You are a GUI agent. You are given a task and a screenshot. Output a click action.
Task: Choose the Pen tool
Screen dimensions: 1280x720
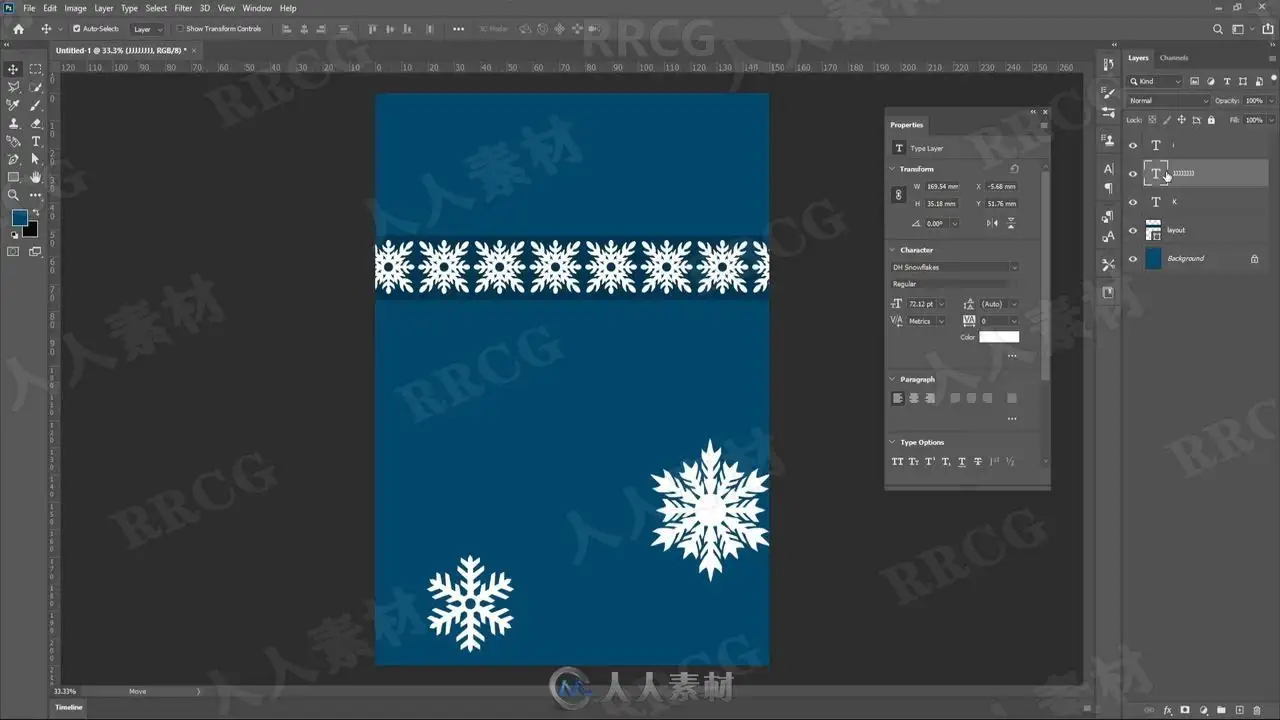13,159
